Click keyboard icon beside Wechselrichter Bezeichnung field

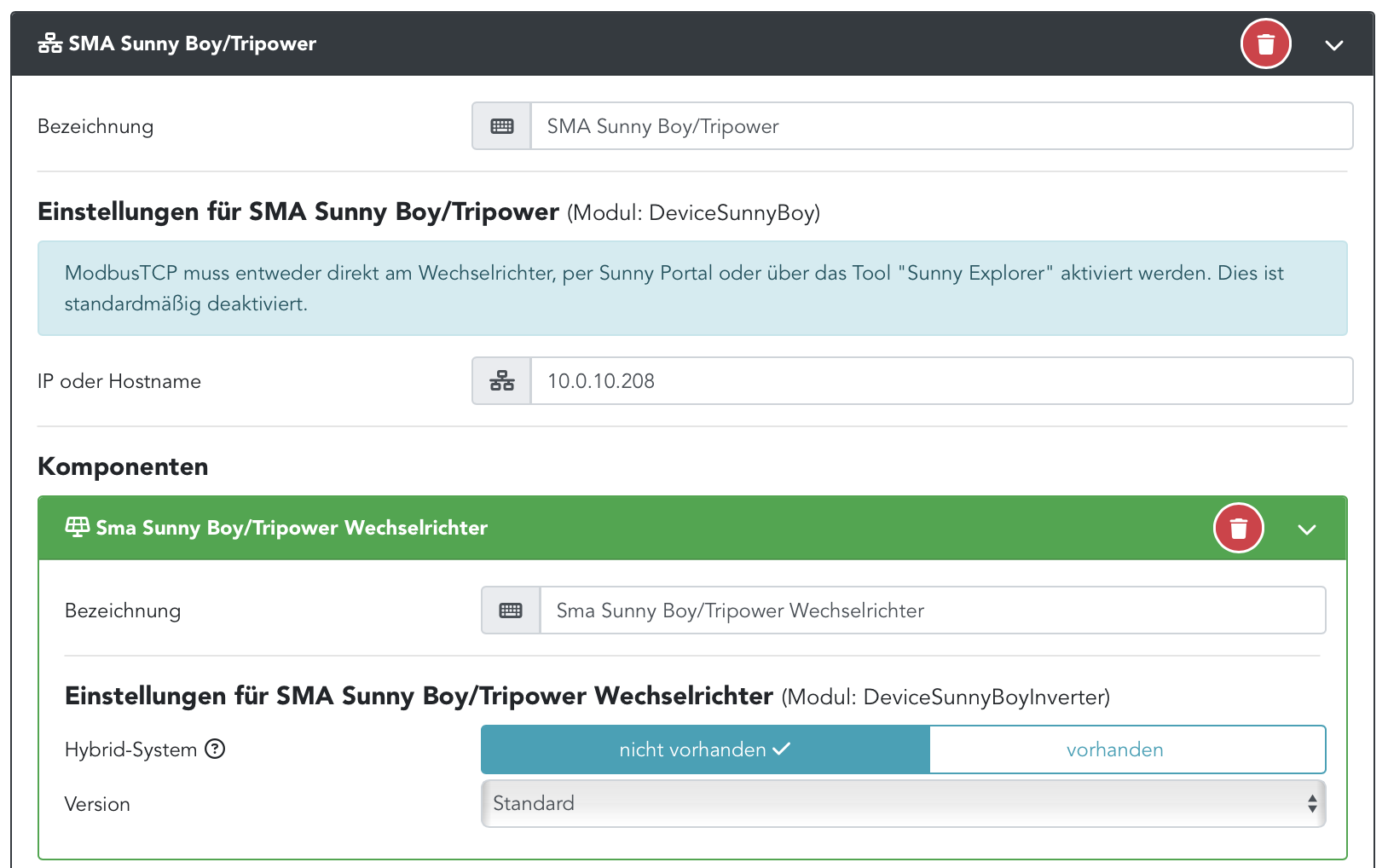tap(511, 610)
